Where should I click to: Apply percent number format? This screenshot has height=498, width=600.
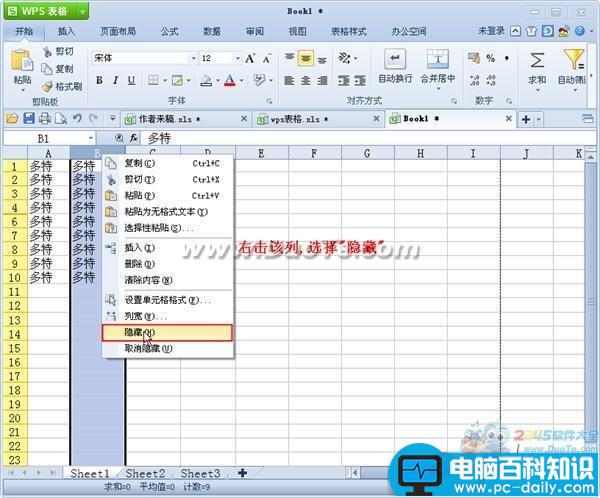pyautogui.click(x=491, y=58)
